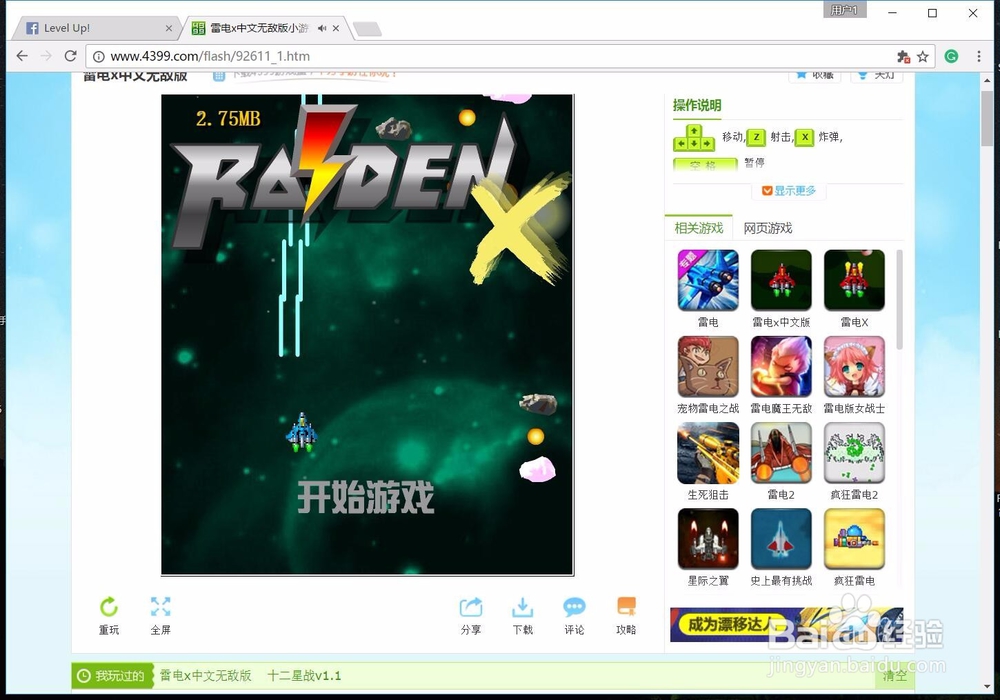
Task: Expand instructions with 显示更多
Action: pyautogui.click(x=789, y=191)
